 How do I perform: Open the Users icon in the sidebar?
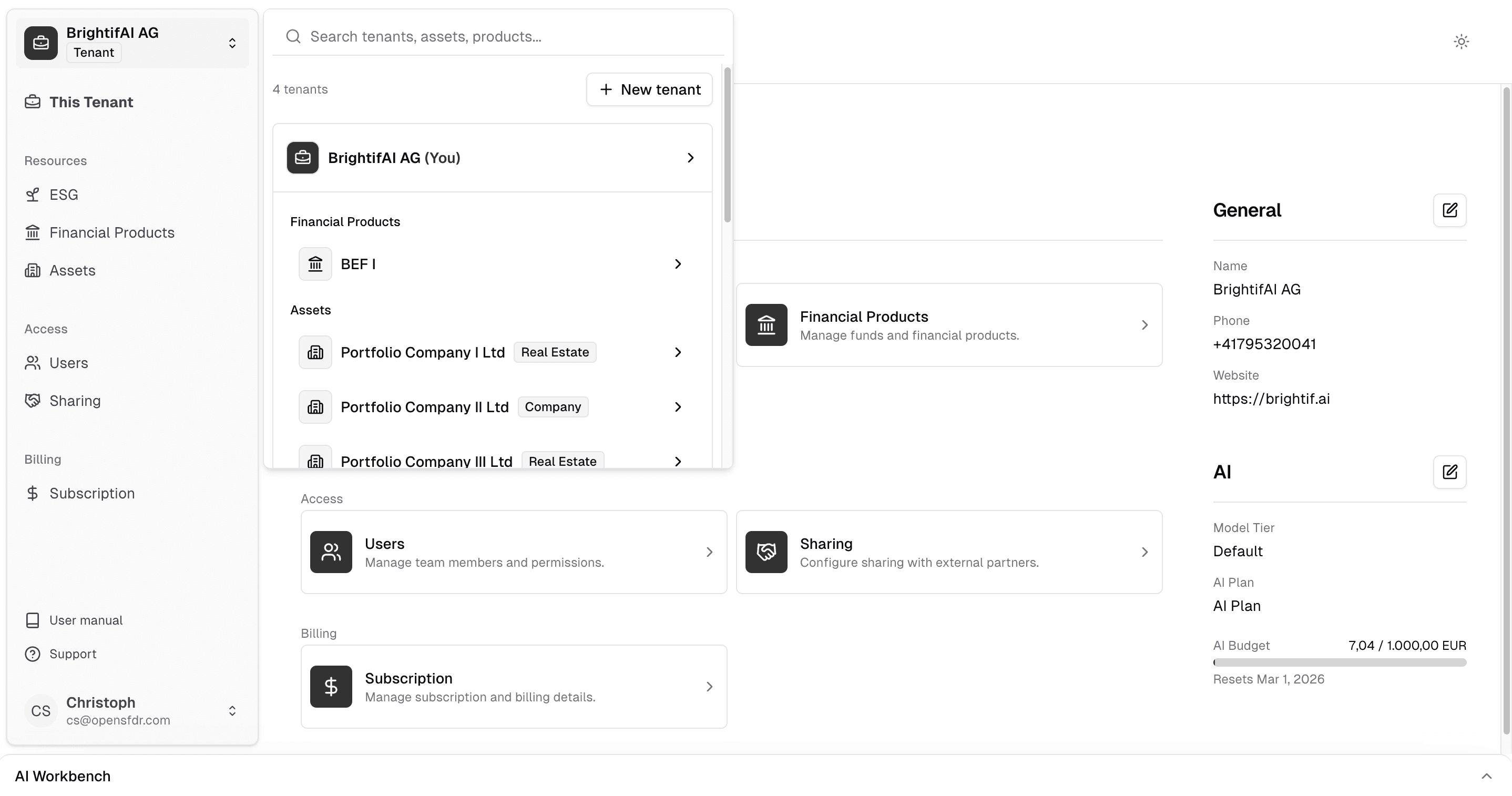click(x=33, y=363)
